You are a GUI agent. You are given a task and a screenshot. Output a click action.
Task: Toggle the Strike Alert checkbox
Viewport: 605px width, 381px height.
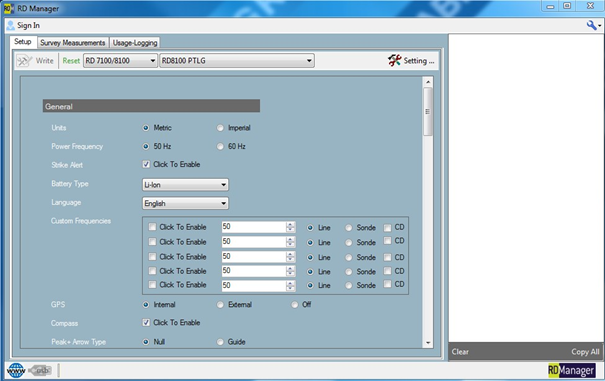tap(146, 164)
